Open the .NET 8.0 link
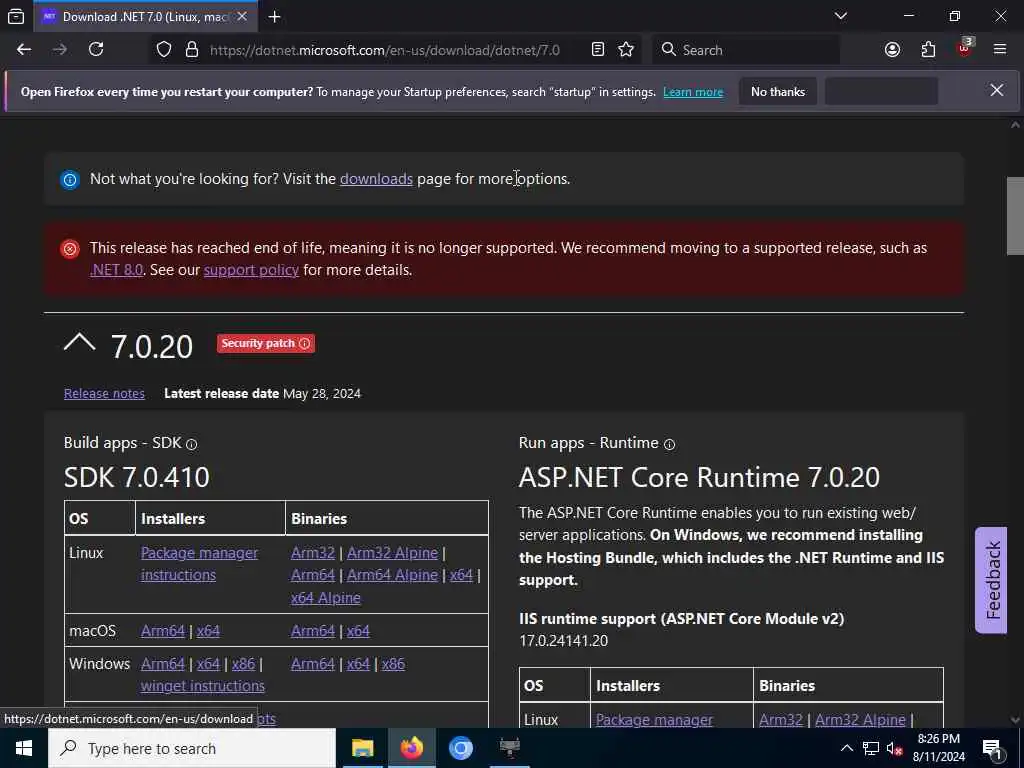1024x768 pixels. [116, 270]
